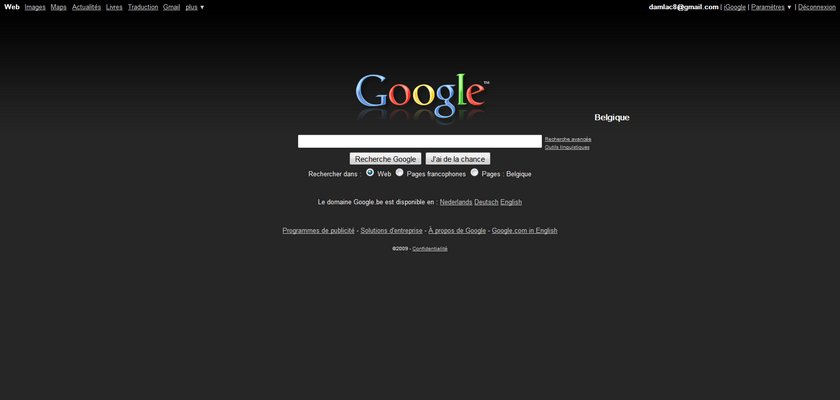This screenshot has height=400, width=840.
Task: Select the Pages : Belgique radio button
Action: (475, 172)
